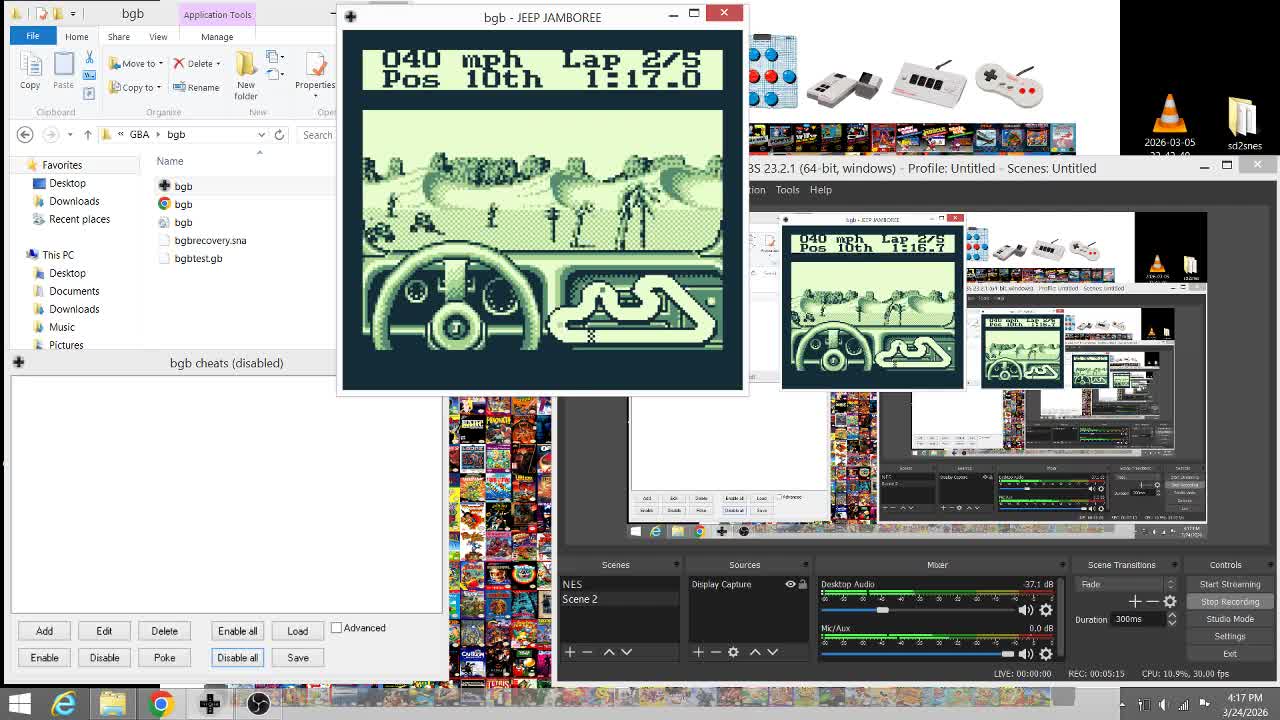Viewport: 1280px width, 720px height.
Task: Open transition properties gear in Scene Transitions
Action: pyautogui.click(x=1170, y=601)
